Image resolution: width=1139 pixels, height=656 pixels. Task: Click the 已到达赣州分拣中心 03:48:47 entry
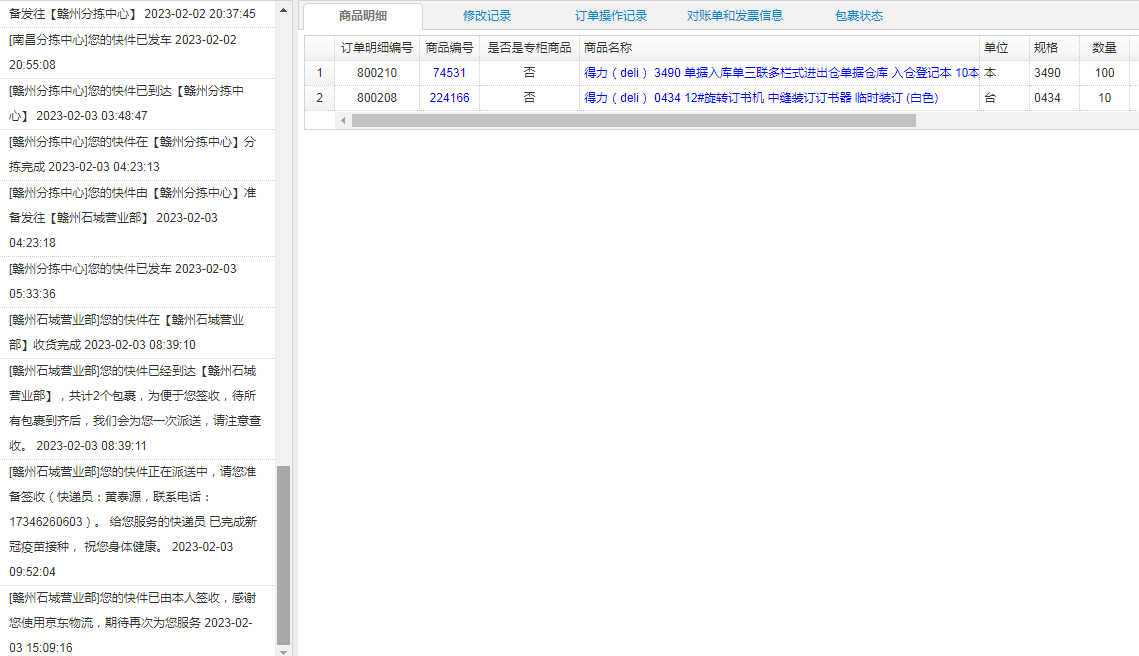(137, 103)
